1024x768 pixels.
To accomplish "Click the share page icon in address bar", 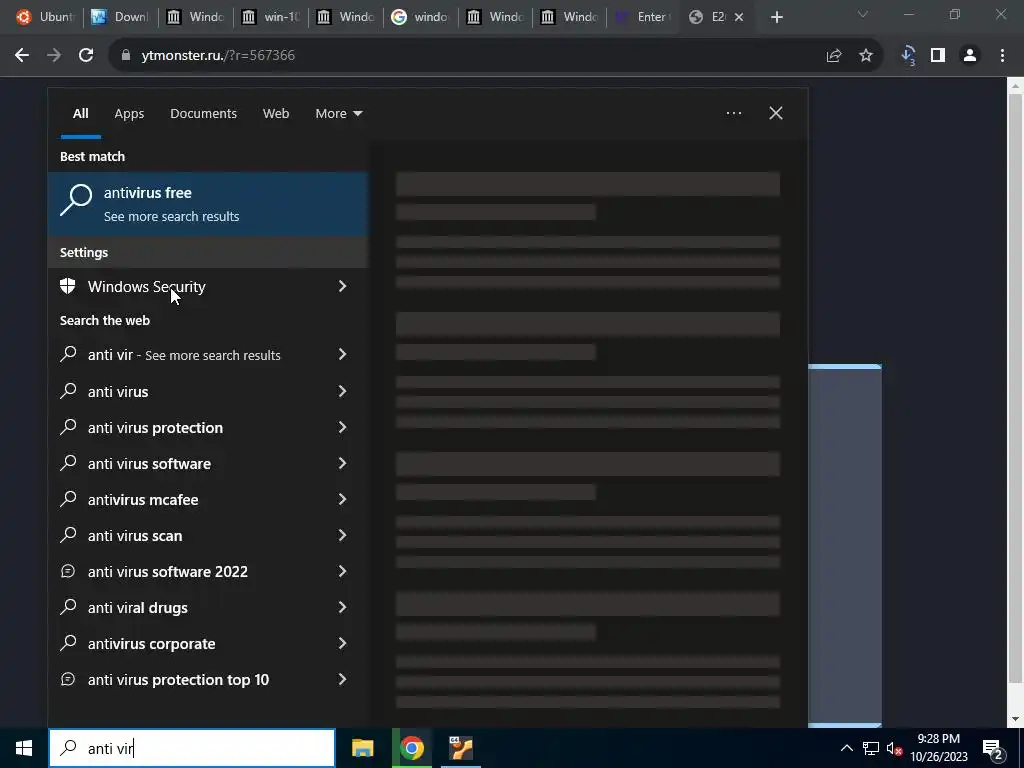I will point(833,56).
